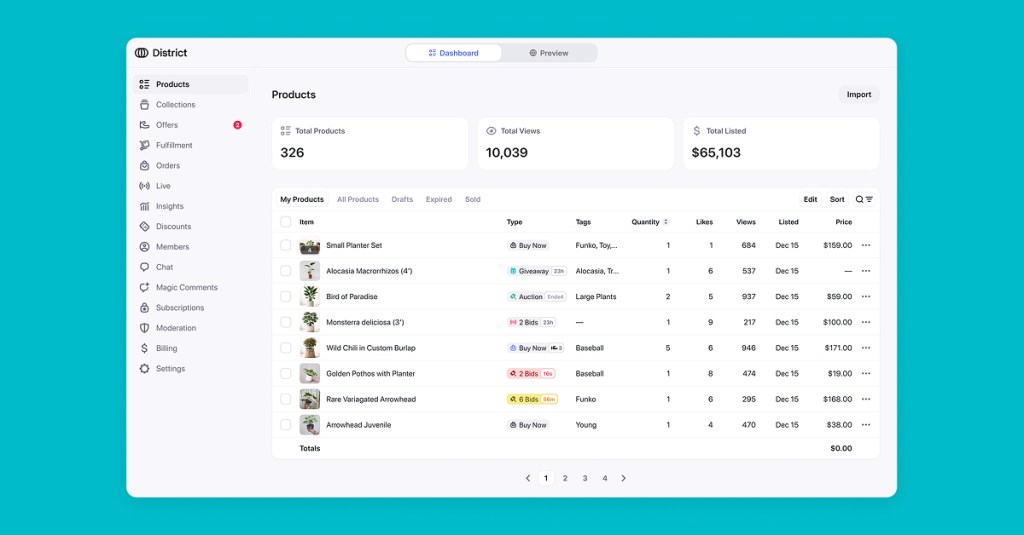Click the Views column header
Viewport: 1024px width, 535px height.
[746, 222]
